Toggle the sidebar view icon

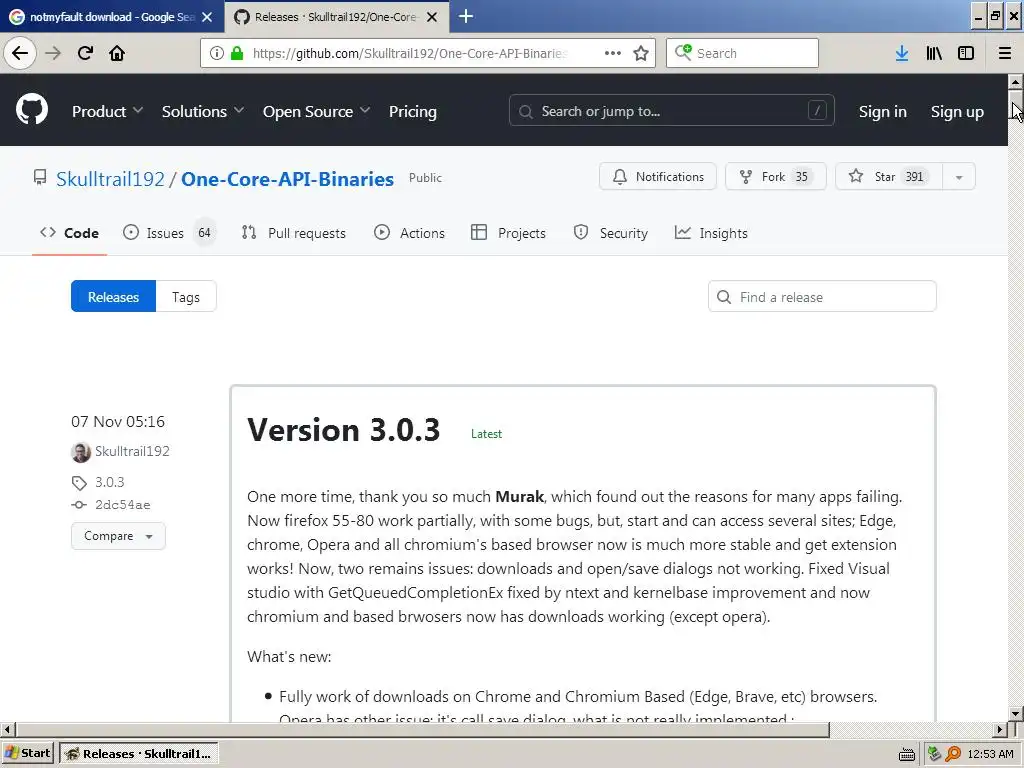coord(966,53)
